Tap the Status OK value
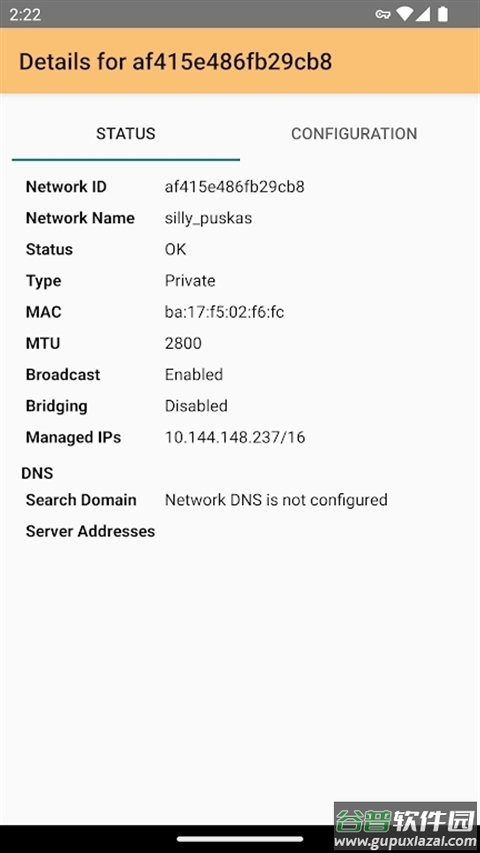The width and height of the screenshot is (480, 853). pos(175,250)
